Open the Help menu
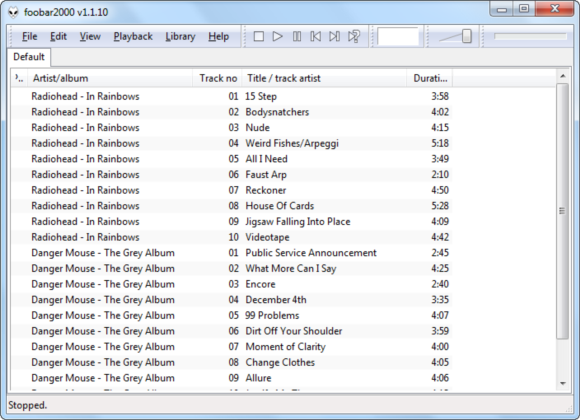 [218, 36]
